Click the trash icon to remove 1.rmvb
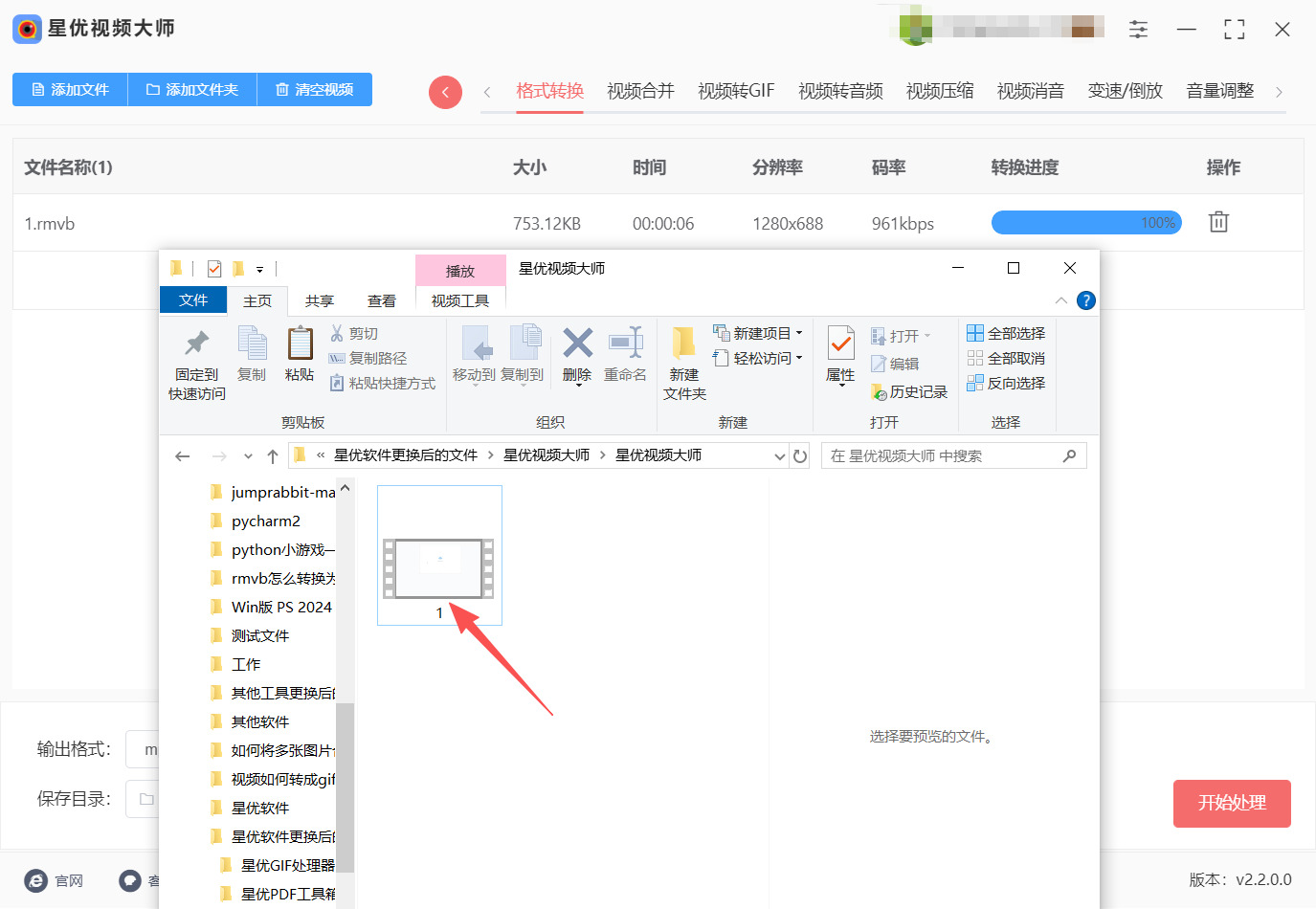Viewport: 1316px width, 909px height. 1217,221
